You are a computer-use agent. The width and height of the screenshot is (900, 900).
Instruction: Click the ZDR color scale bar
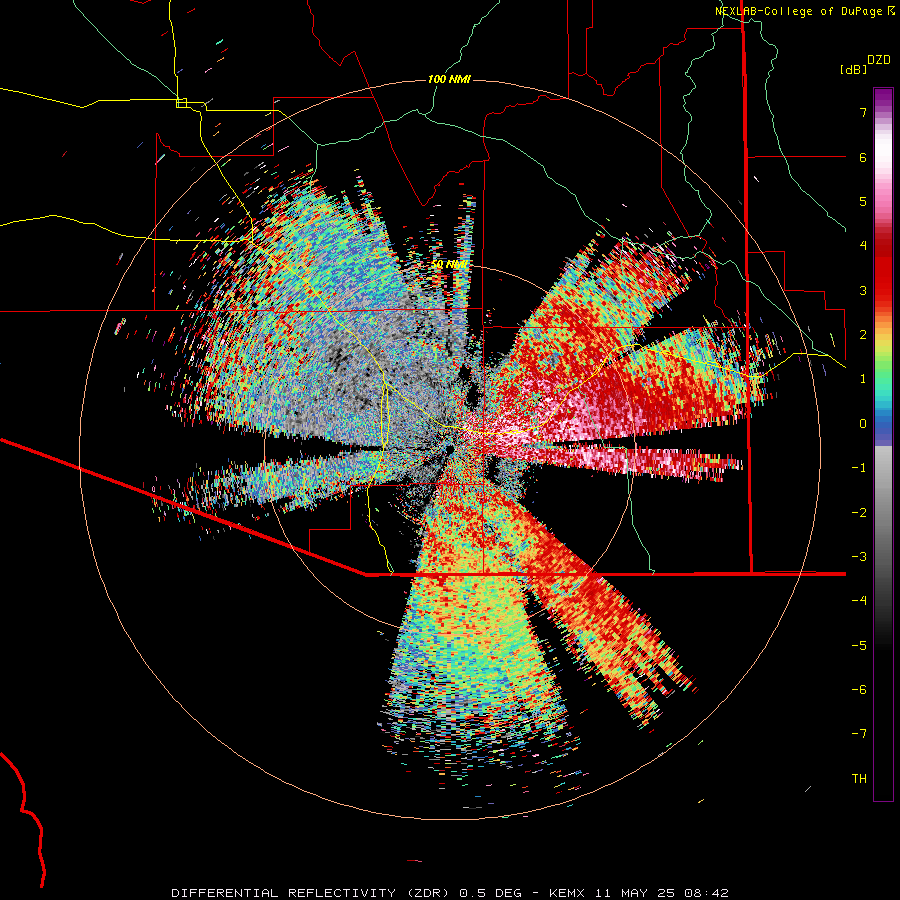pyautogui.click(x=883, y=444)
